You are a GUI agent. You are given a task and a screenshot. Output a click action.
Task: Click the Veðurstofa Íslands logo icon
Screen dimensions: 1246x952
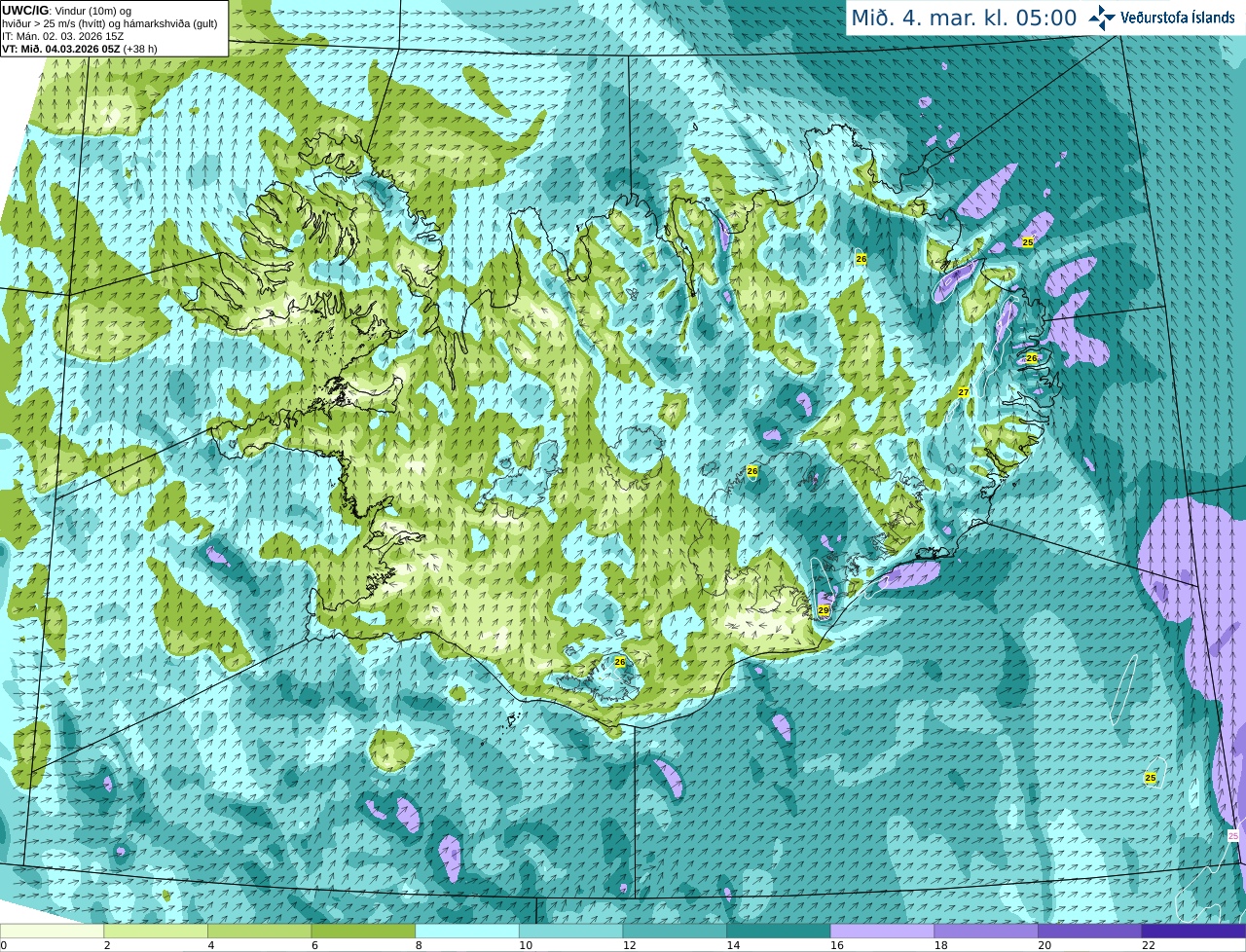[x=1103, y=18]
